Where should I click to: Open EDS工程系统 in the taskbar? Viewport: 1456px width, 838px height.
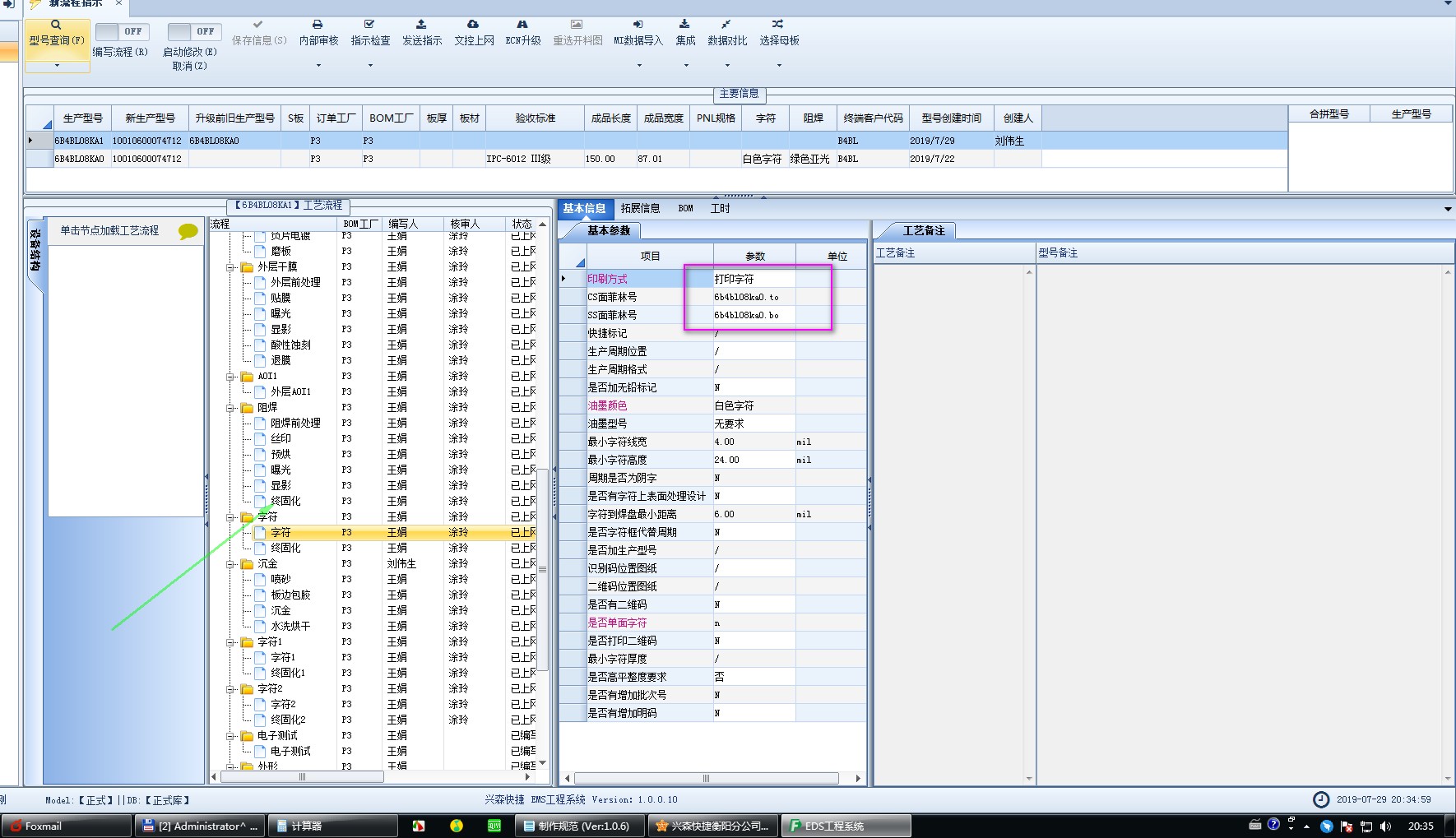[x=846, y=826]
